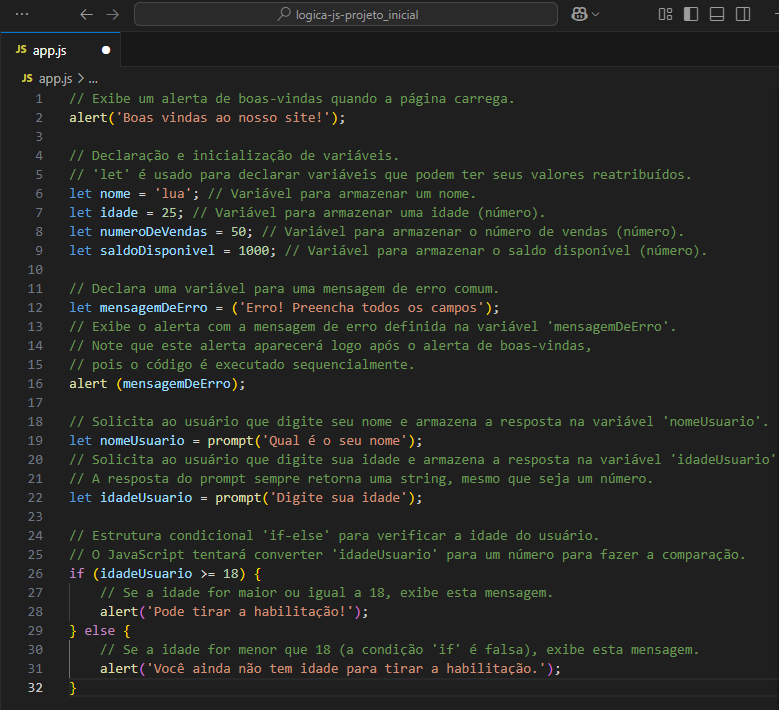Click comment 'Estrutura condicional if-else'
779x710 pixels.
click(x=334, y=536)
